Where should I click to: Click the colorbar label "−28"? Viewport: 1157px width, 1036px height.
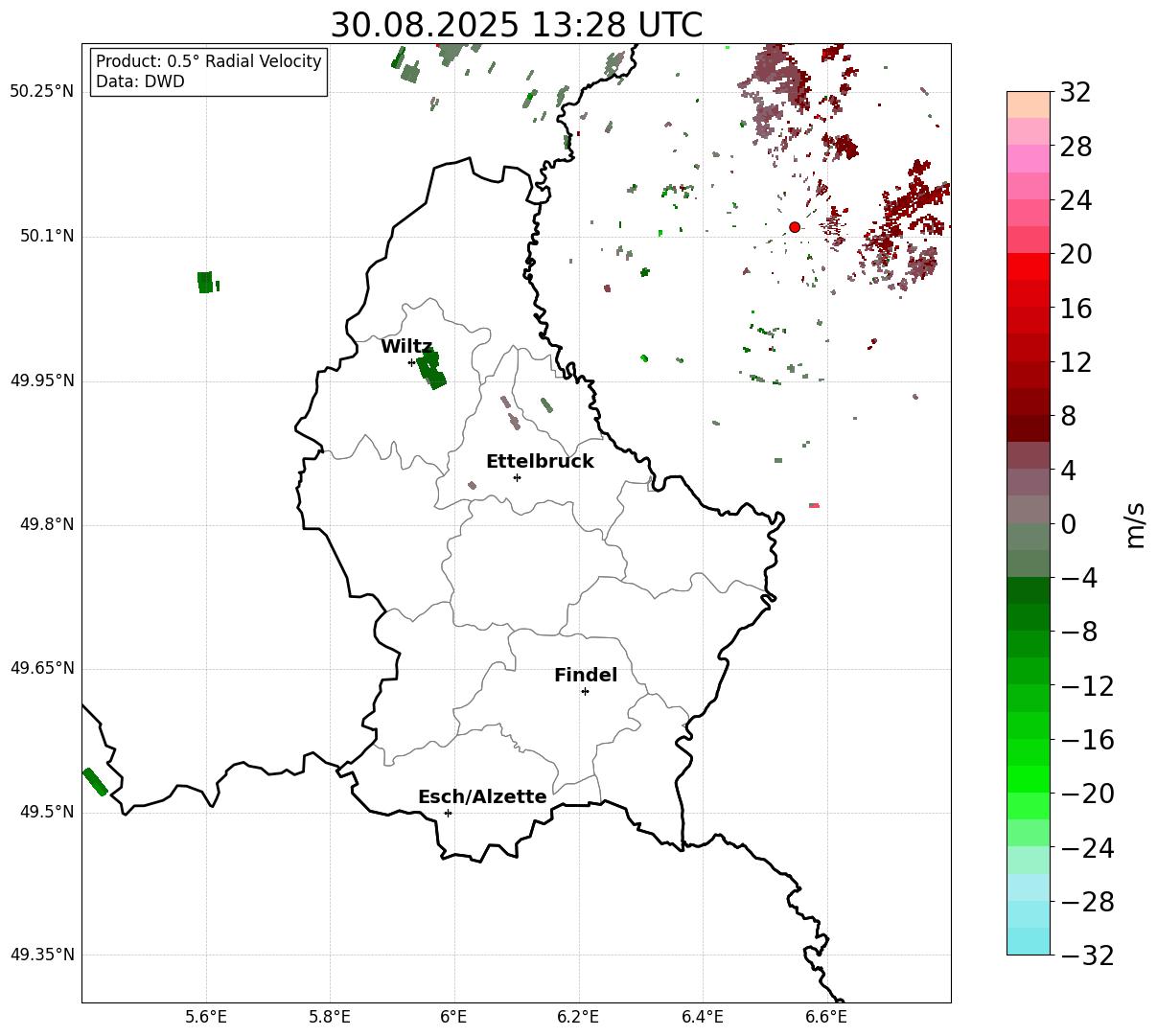coord(1086,902)
